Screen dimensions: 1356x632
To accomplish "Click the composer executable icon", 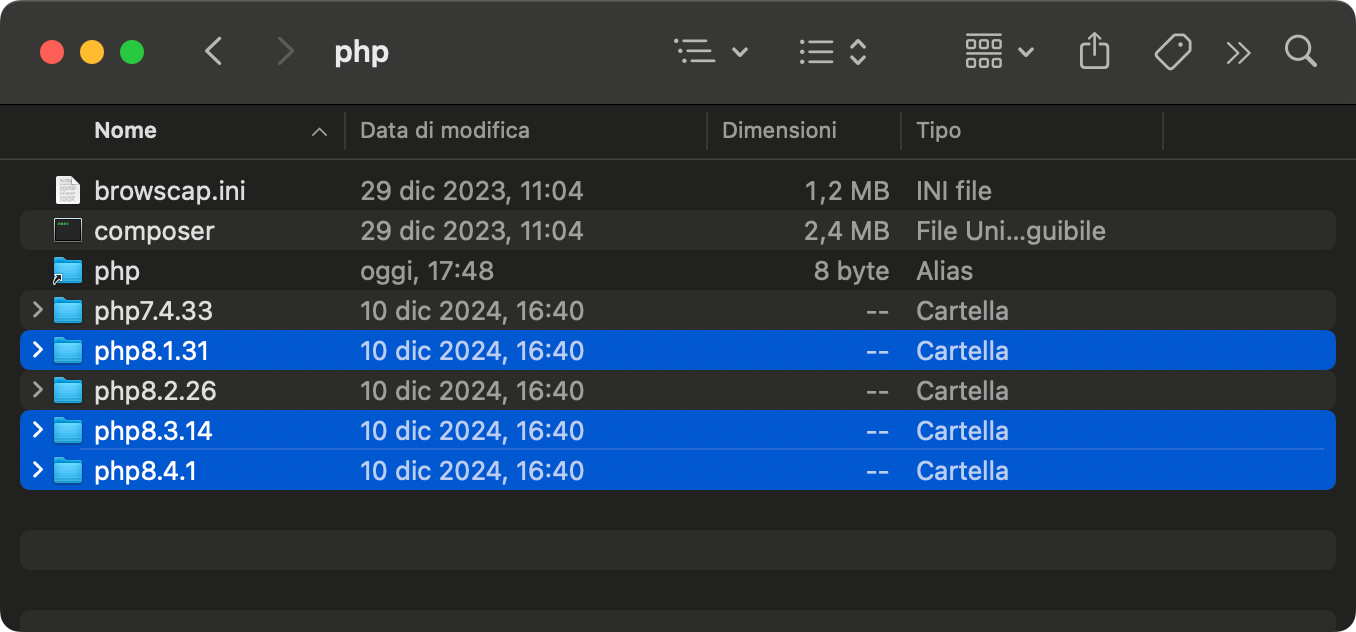I will click(67, 230).
